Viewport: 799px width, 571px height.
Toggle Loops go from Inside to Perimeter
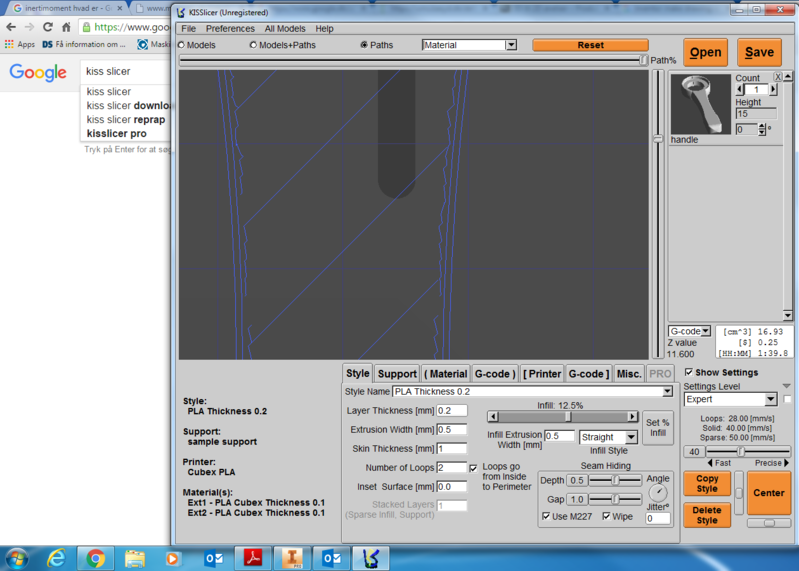point(473,468)
